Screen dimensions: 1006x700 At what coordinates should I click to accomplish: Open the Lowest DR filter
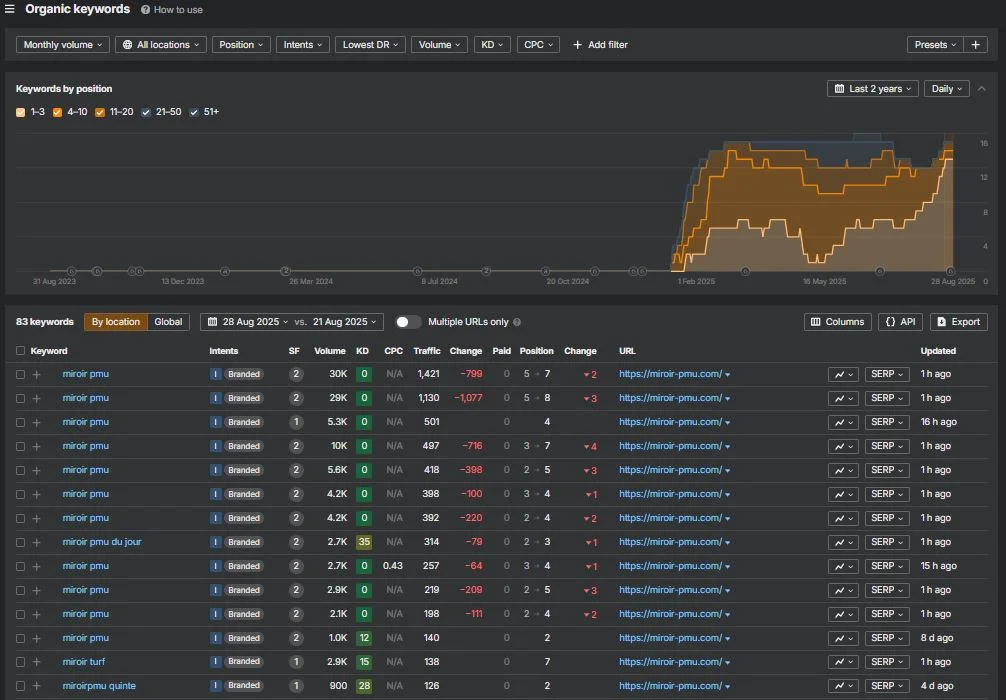click(x=370, y=45)
